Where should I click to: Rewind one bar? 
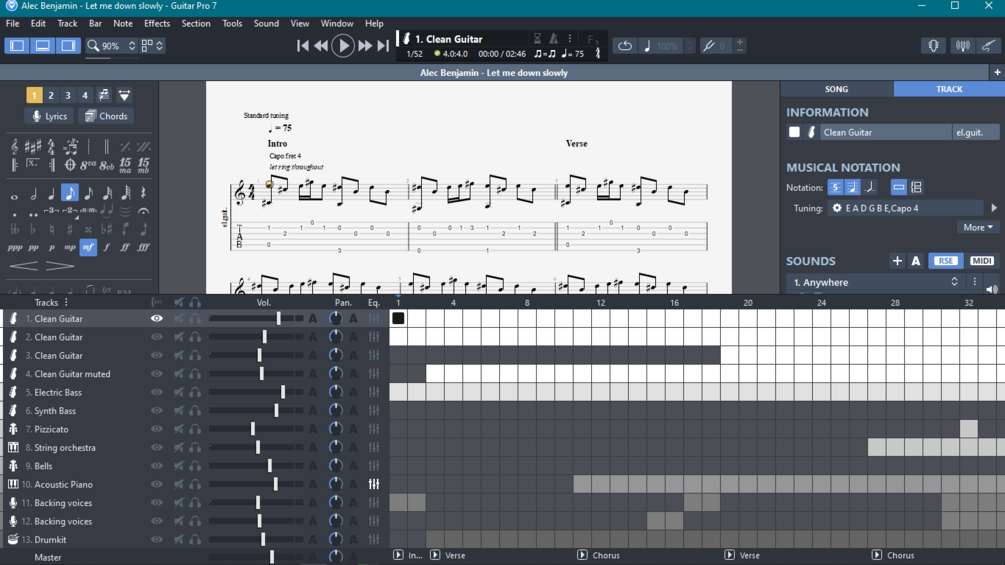coord(321,45)
